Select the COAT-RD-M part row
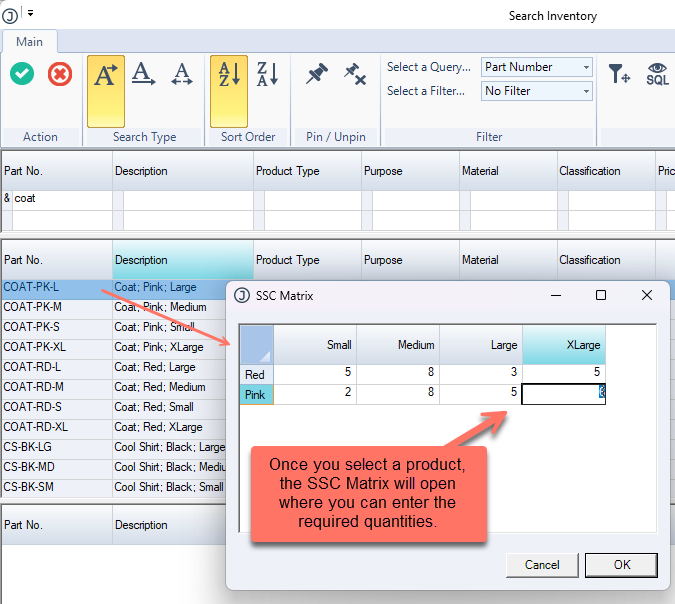 click(114, 389)
